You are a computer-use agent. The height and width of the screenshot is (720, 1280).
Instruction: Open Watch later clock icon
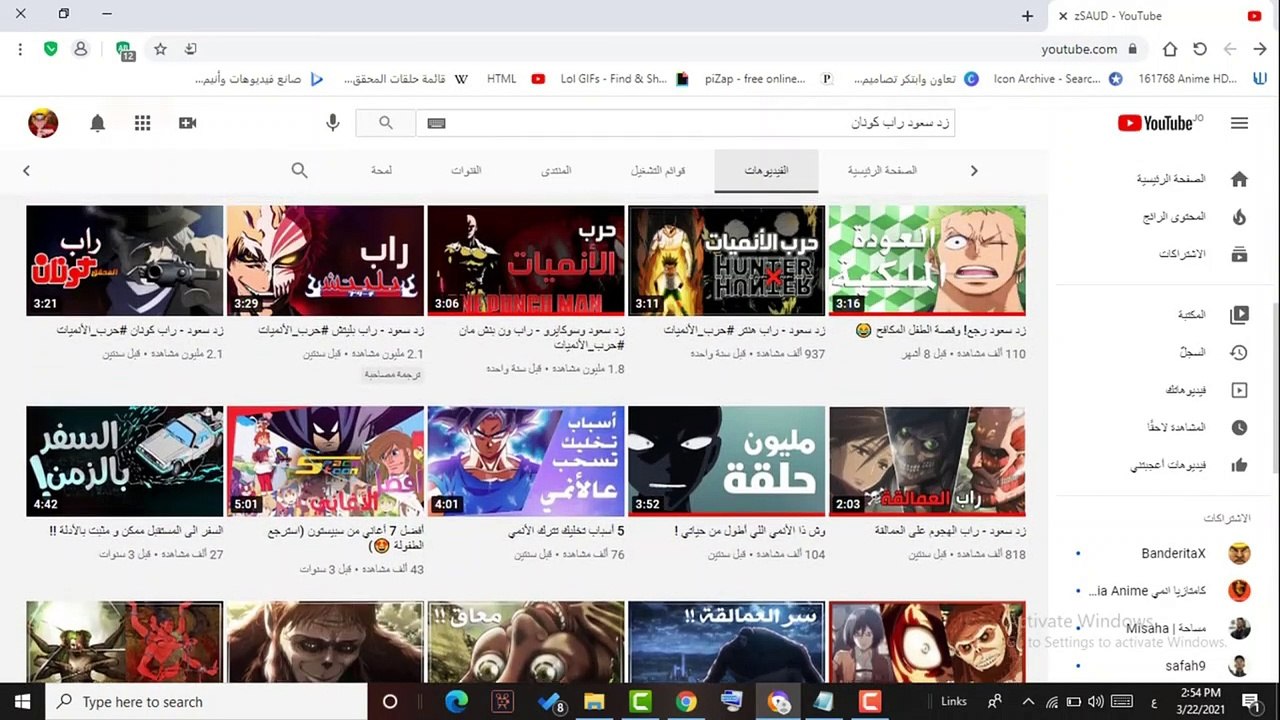tap(1239, 427)
